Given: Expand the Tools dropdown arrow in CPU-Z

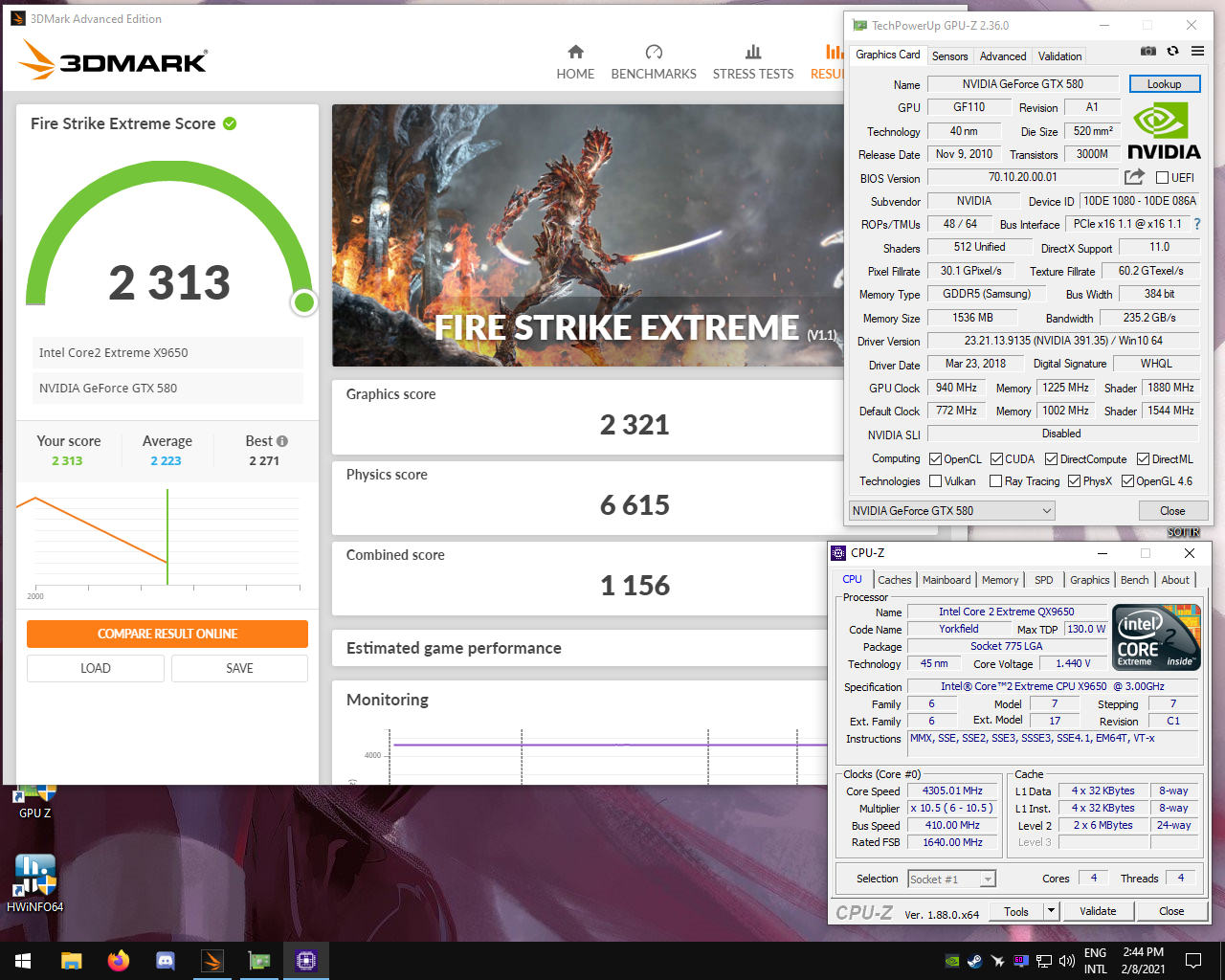Looking at the screenshot, I should [x=1052, y=911].
